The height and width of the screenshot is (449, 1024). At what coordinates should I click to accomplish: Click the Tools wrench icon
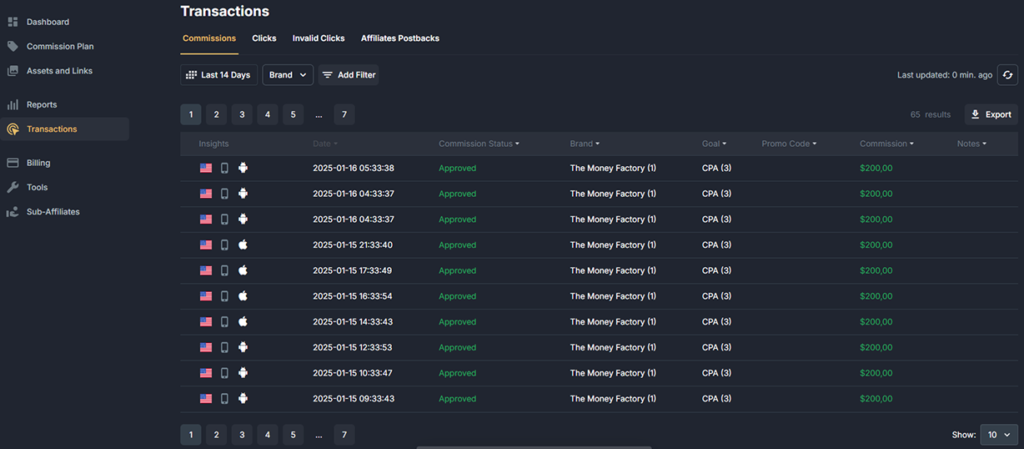pos(13,187)
